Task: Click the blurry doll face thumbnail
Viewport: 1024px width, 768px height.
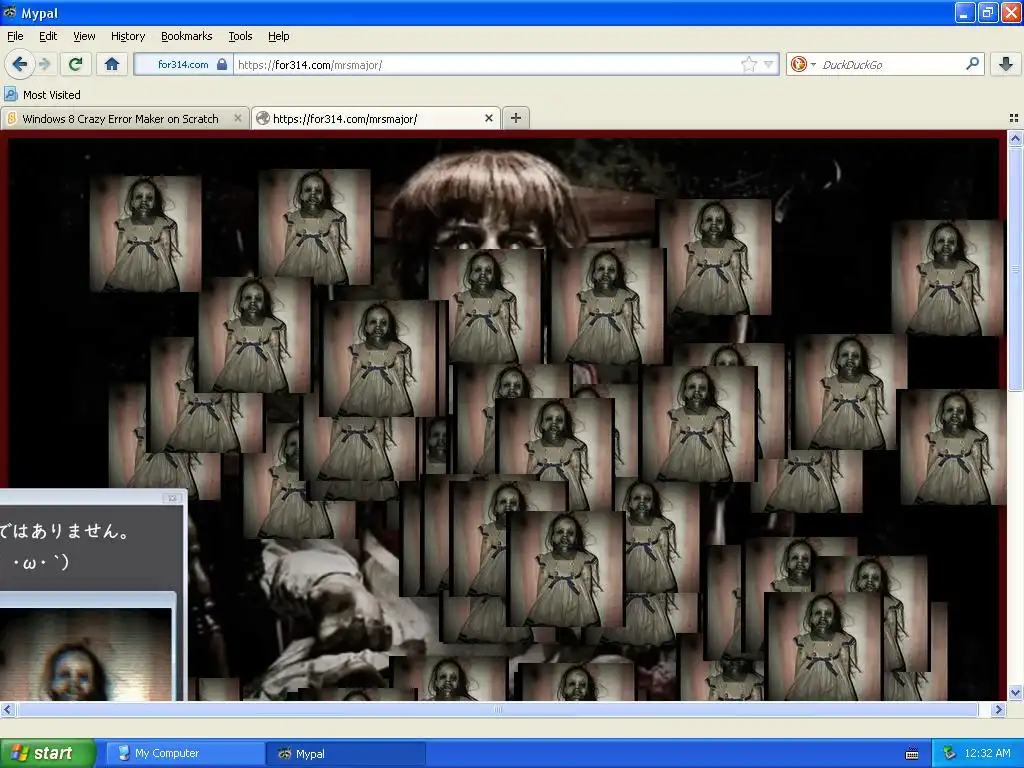Action: point(85,654)
